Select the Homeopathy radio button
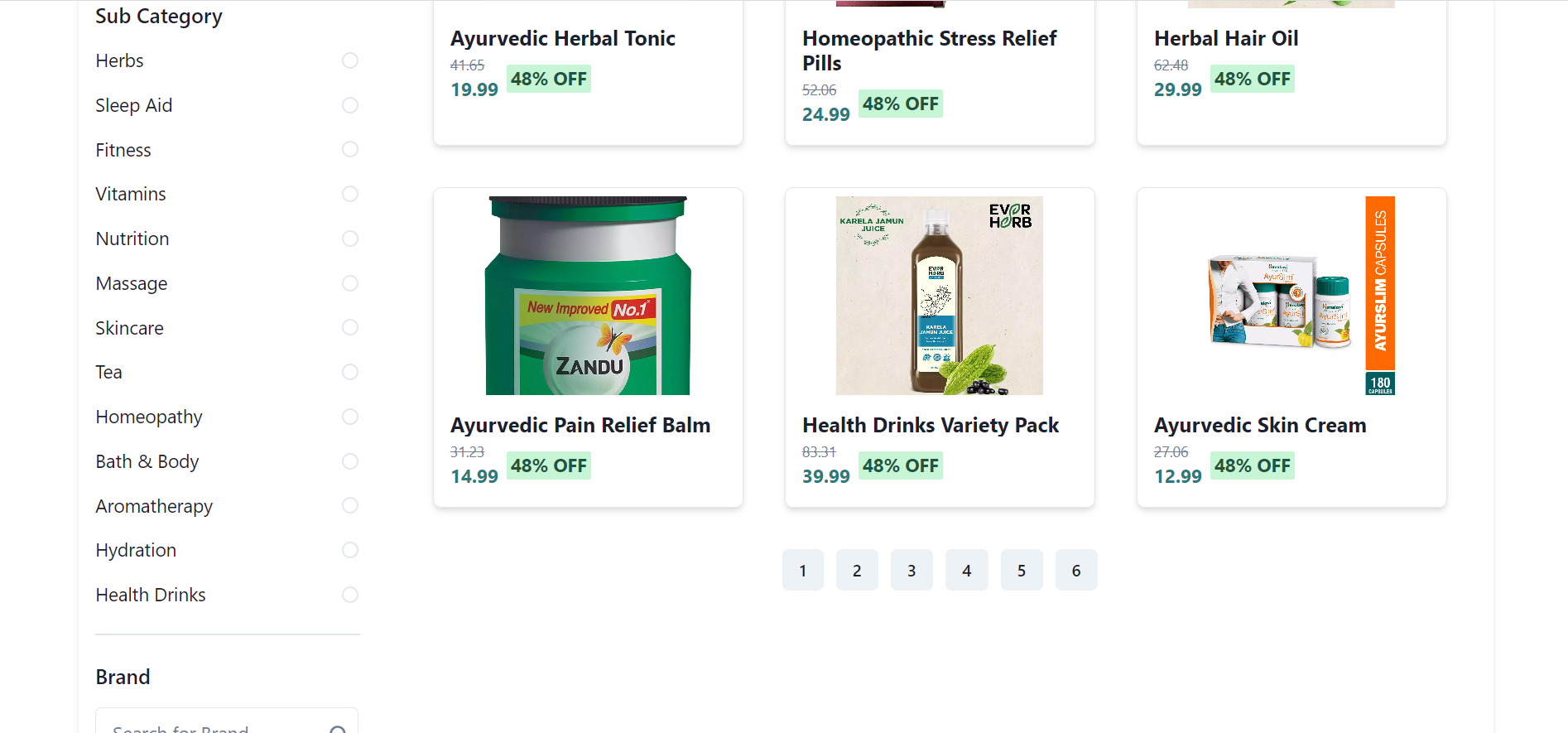 [350, 417]
